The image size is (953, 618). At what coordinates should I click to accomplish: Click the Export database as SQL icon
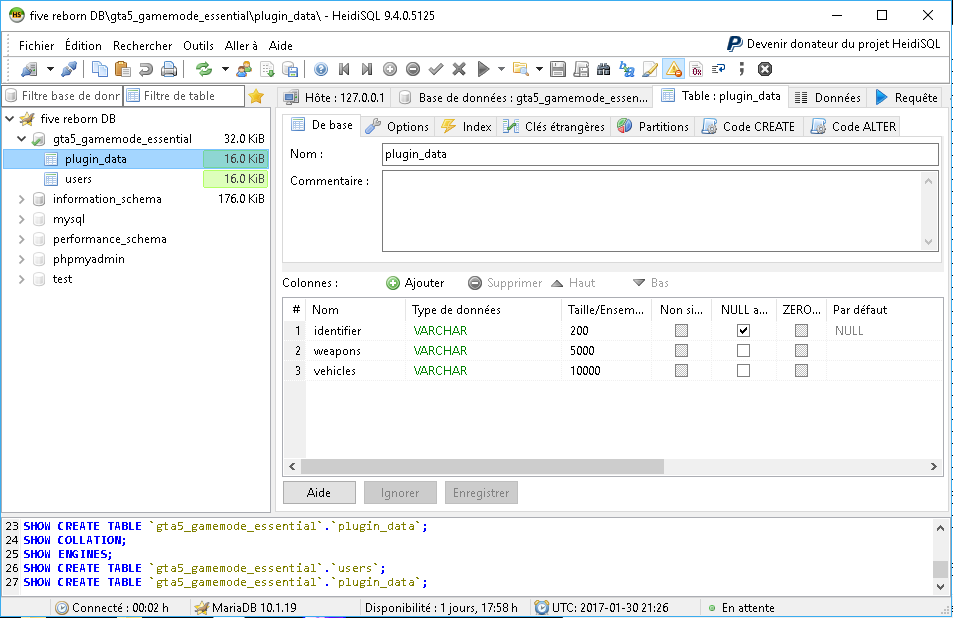coord(291,69)
